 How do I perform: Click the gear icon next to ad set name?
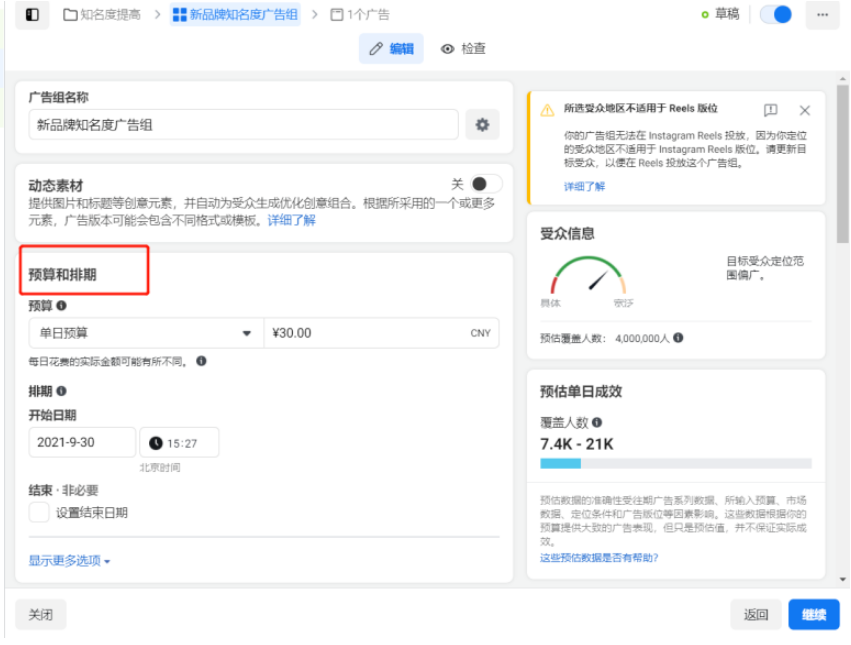click(483, 124)
